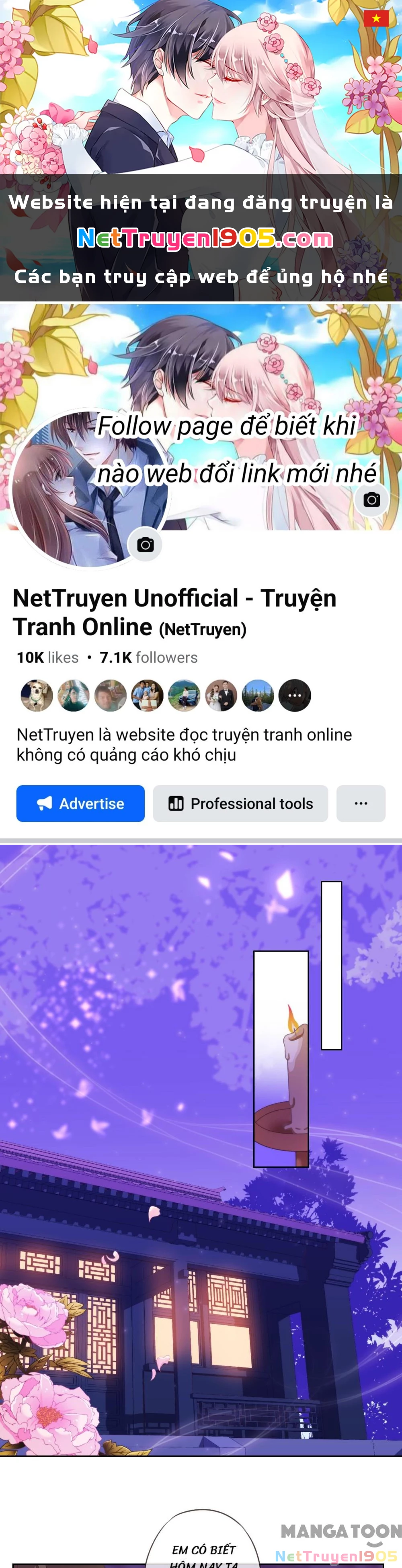View the 10K likes count
Screen dimensions: 402x1568
[47, 657]
